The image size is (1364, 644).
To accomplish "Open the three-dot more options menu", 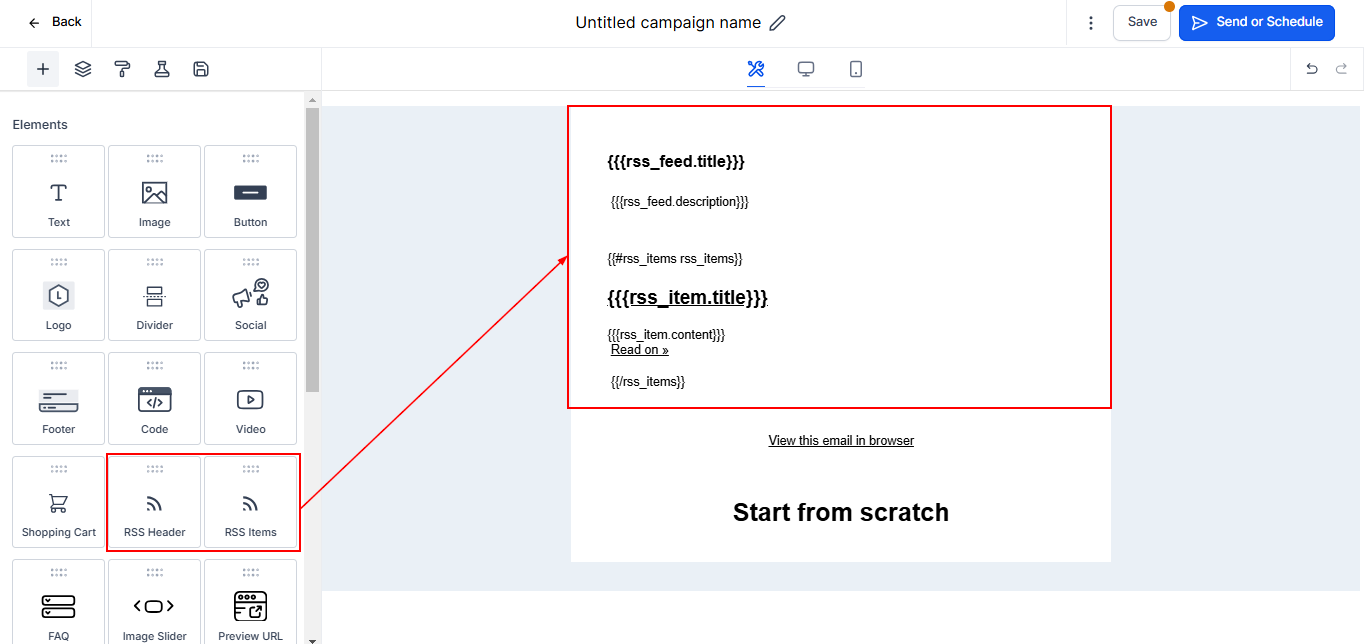I will coord(1091,22).
